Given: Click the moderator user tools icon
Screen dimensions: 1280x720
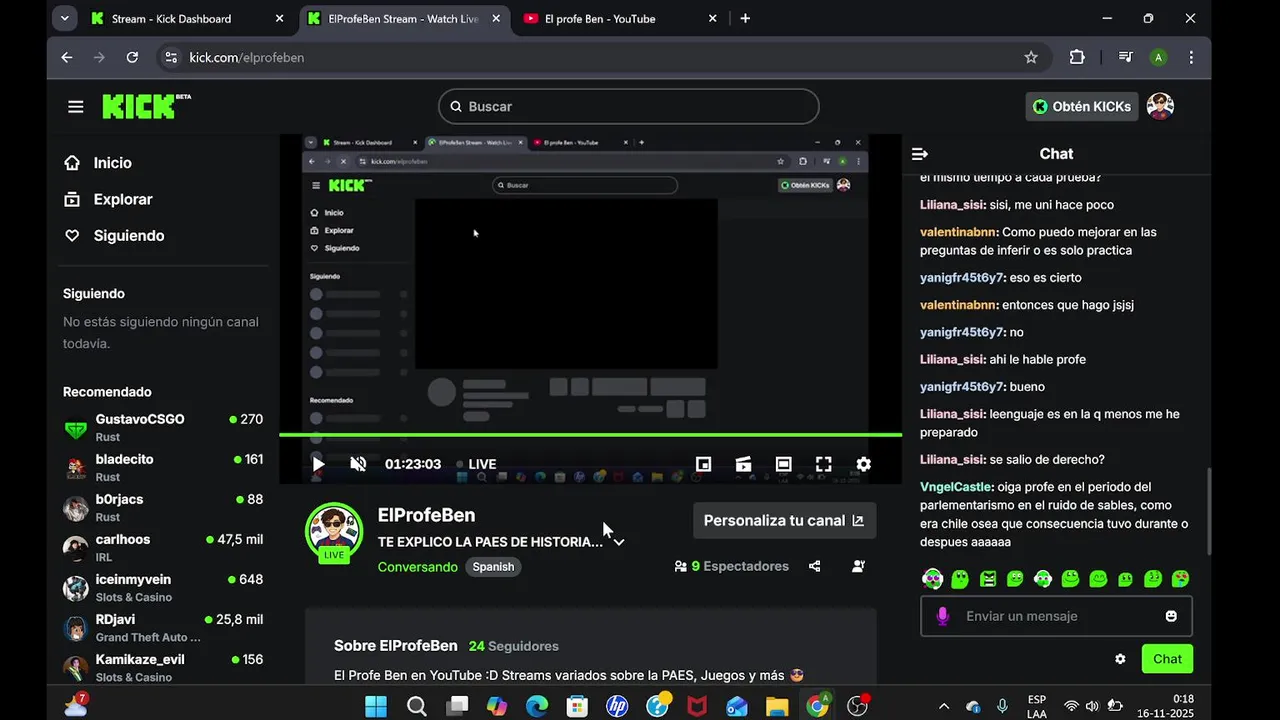Looking at the screenshot, I should click(858, 566).
